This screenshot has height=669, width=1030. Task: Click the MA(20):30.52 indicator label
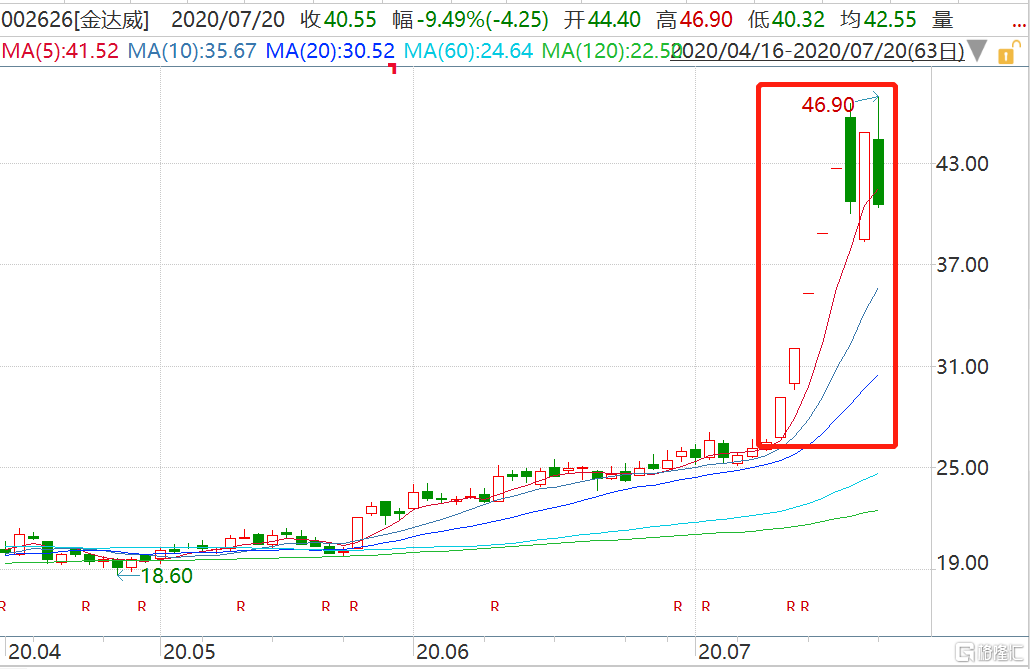click(330, 51)
